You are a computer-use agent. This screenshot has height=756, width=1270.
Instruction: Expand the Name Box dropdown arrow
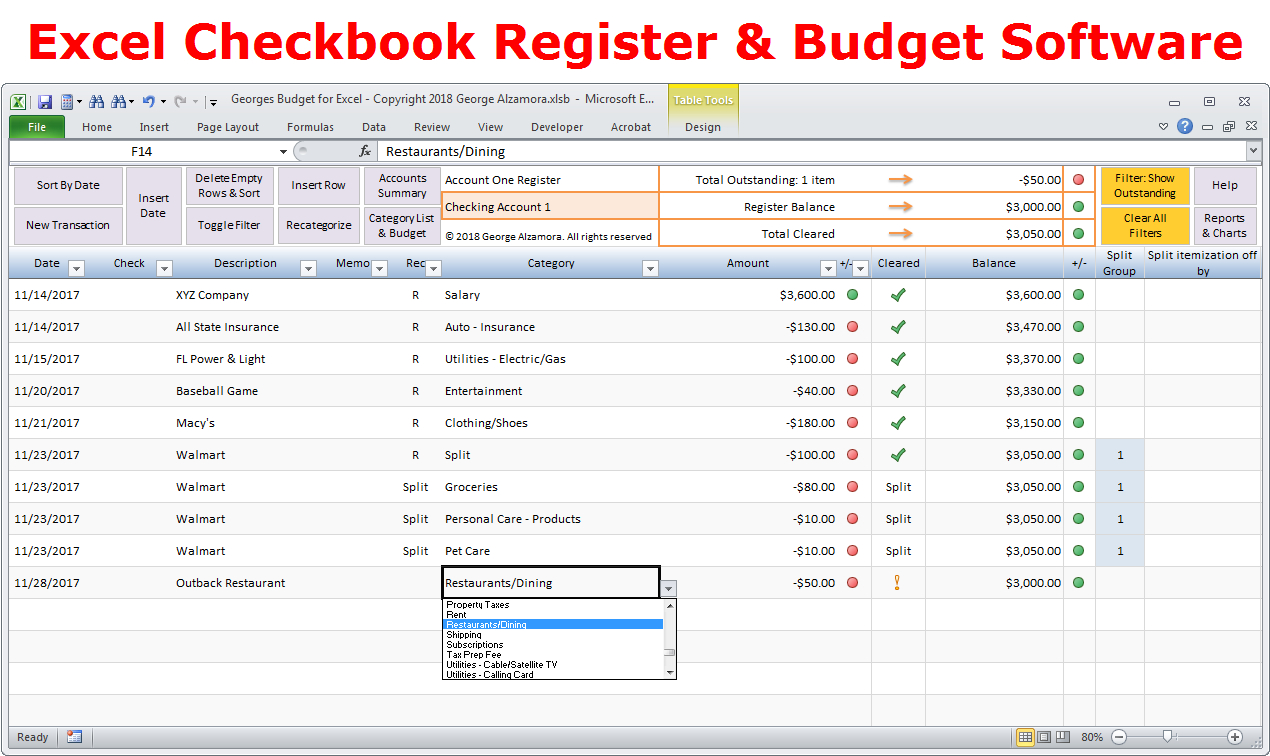(x=283, y=151)
